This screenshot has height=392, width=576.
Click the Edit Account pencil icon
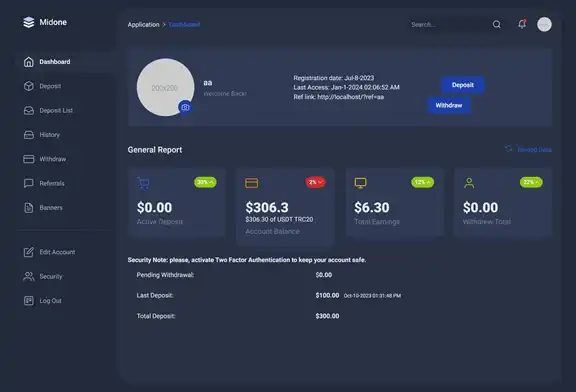click(29, 252)
